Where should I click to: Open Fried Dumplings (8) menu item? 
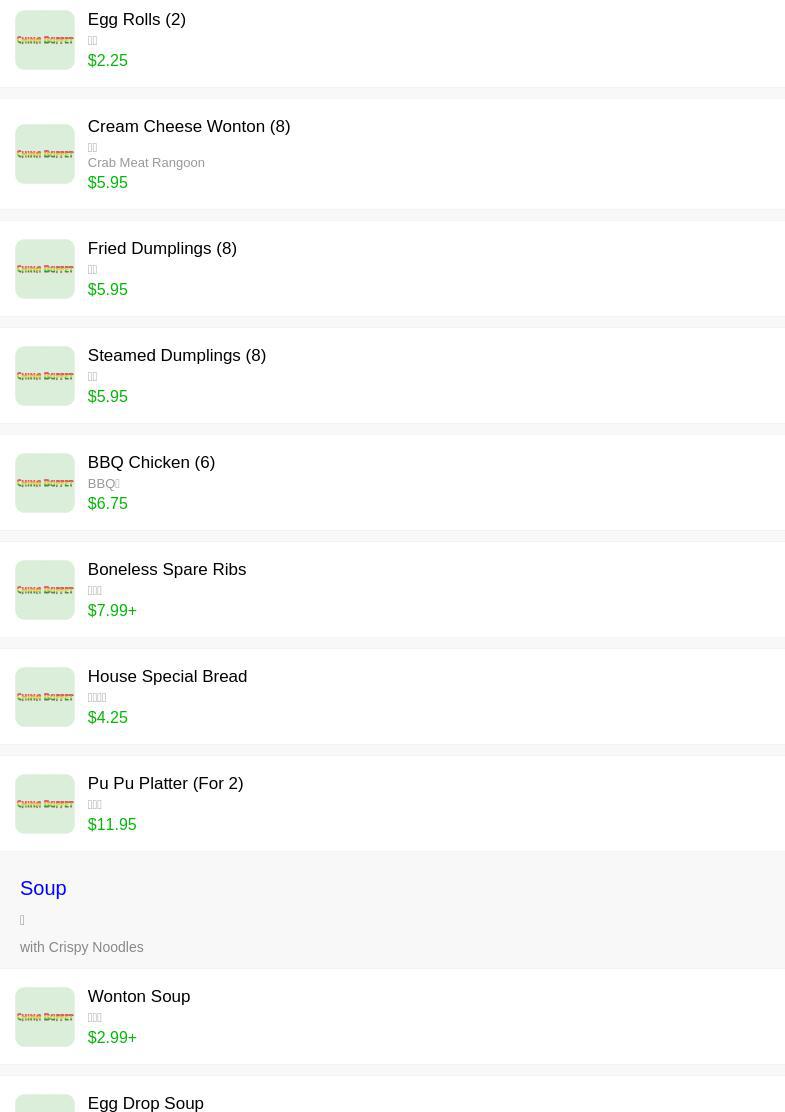[x=162, y=249]
